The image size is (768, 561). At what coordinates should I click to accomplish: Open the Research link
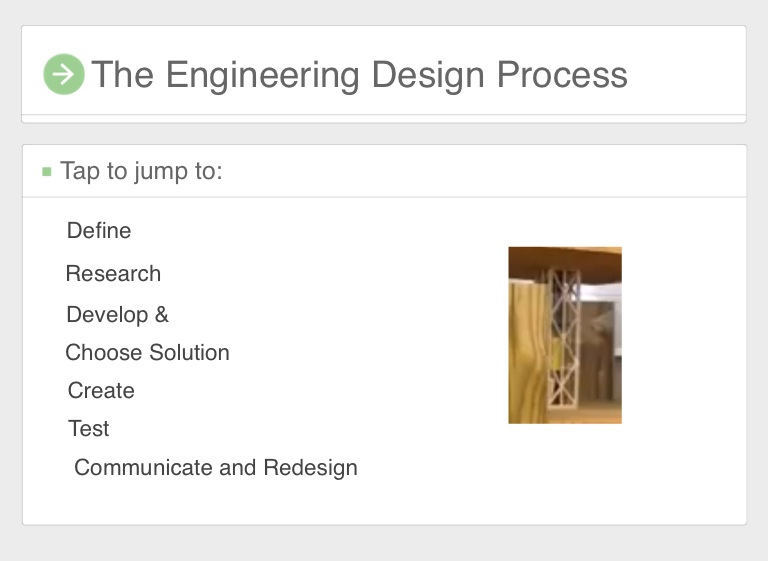click(113, 274)
